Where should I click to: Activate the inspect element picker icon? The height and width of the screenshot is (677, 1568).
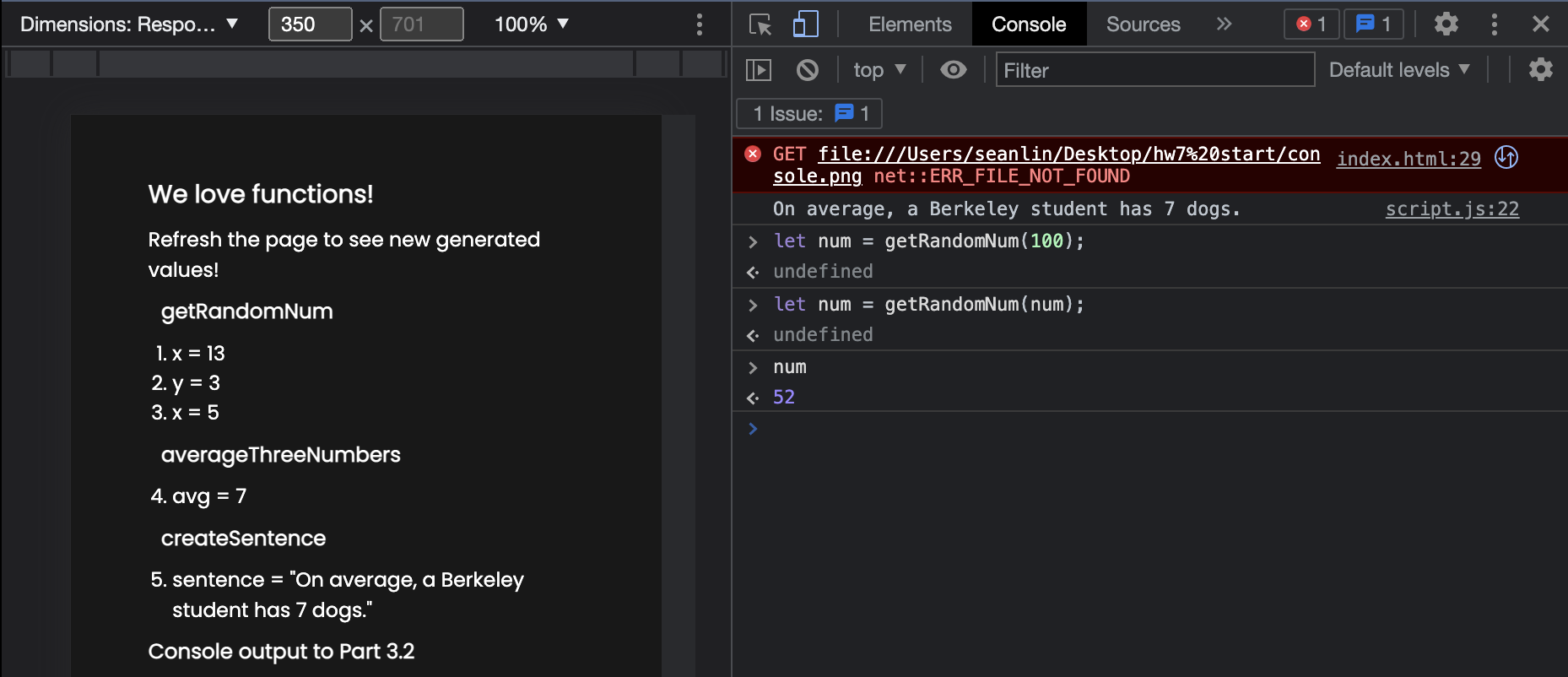760,24
